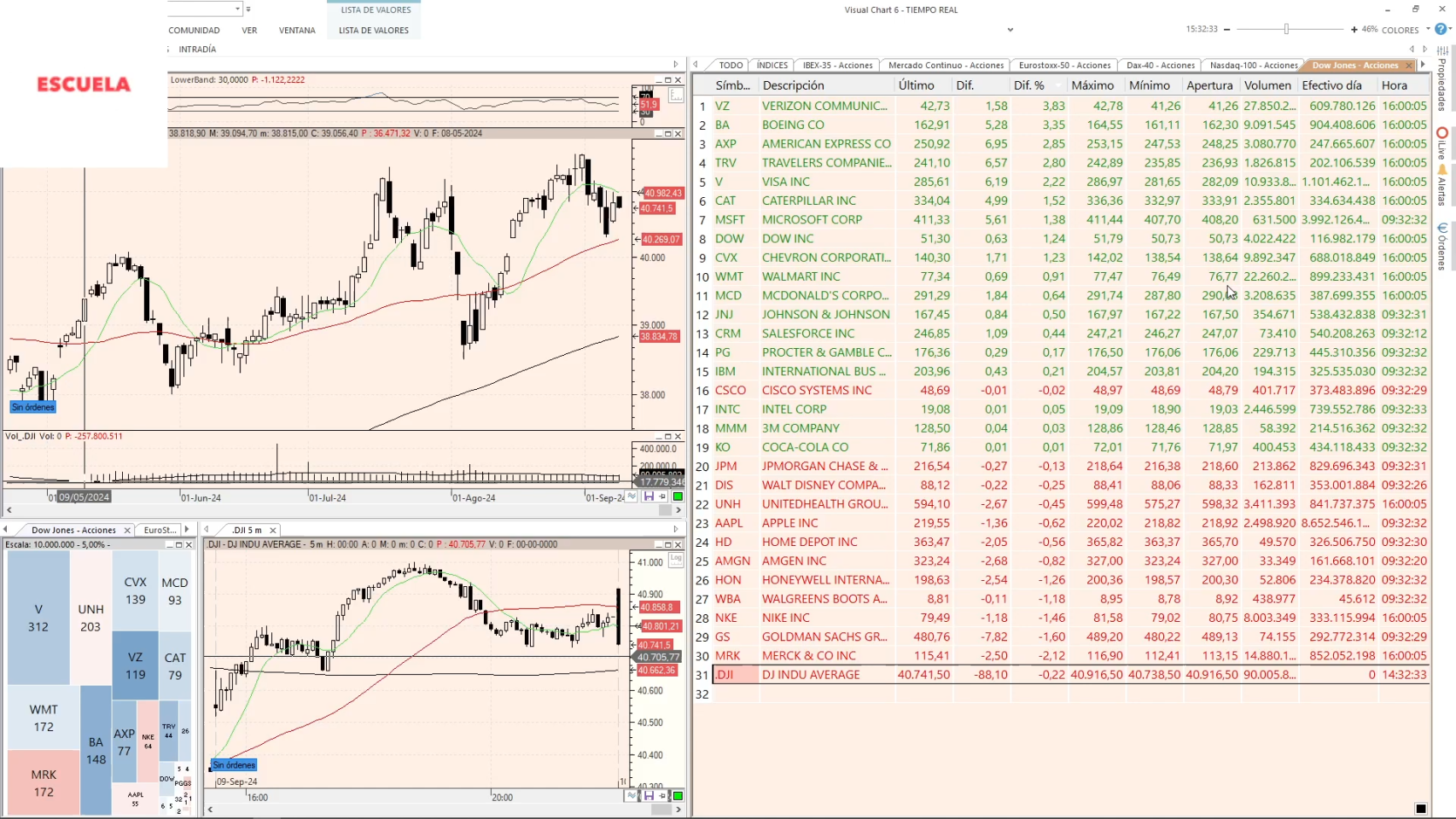The width and height of the screenshot is (1456, 819).
Task: Open the Órdenes icon in right sidebar
Action: coord(1442,229)
